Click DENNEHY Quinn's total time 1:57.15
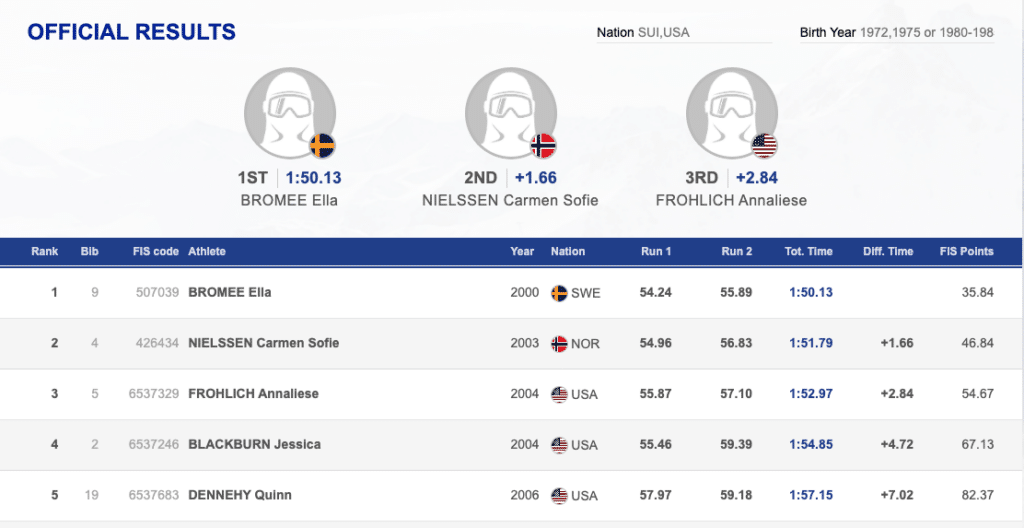This screenshot has height=528, width=1024. 808,495
